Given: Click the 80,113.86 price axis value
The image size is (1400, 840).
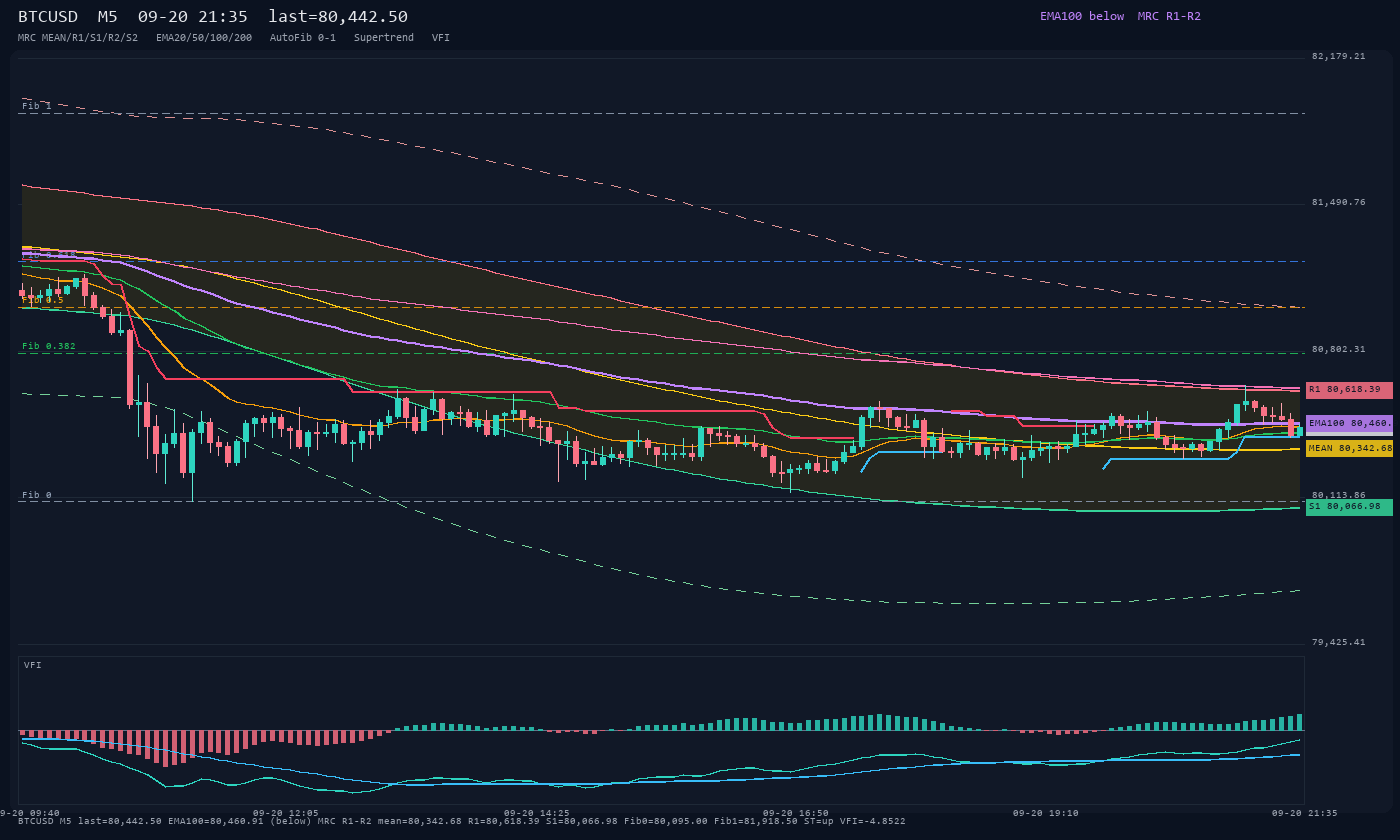Looking at the screenshot, I should click(x=1338, y=495).
